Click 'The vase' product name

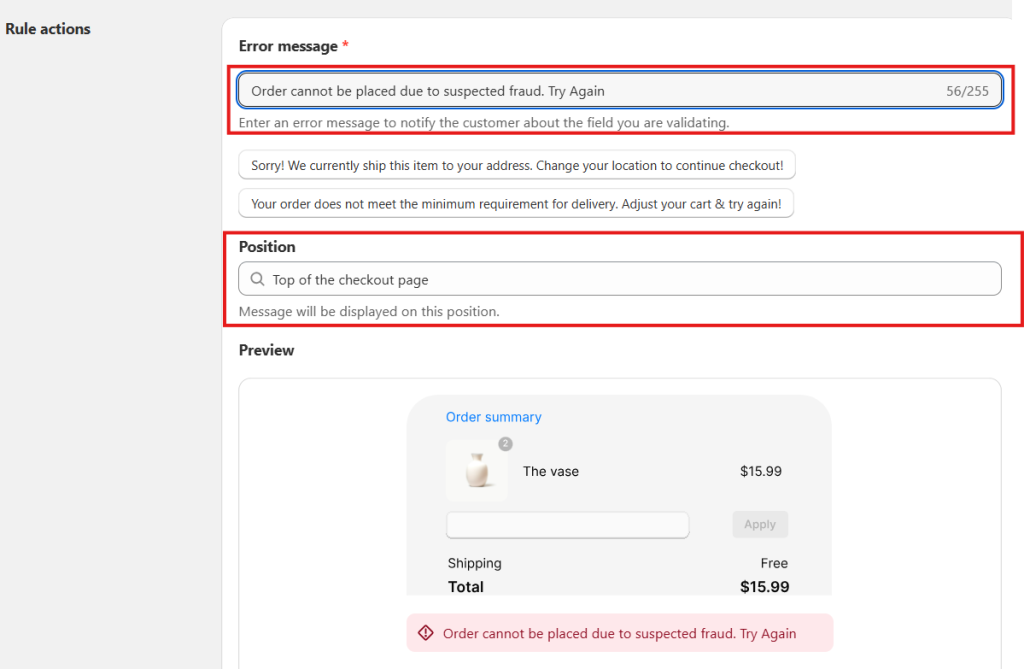pyautogui.click(x=551, y=471)
